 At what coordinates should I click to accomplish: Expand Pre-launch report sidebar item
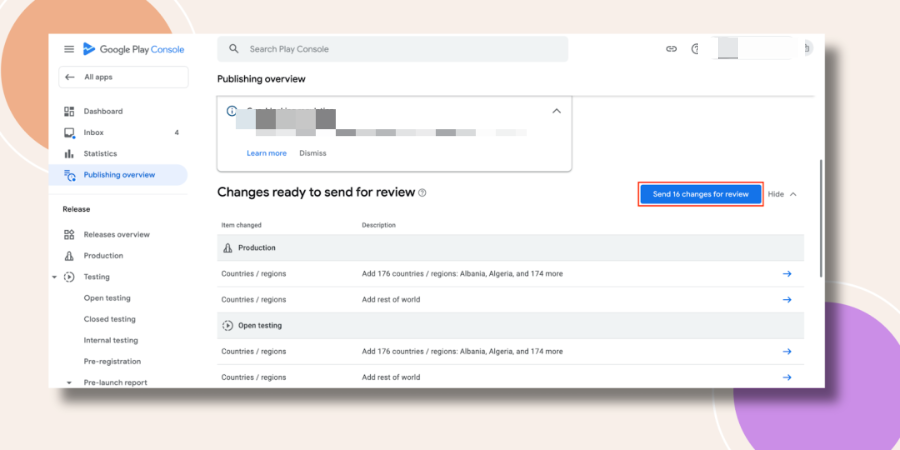point(69,383)
